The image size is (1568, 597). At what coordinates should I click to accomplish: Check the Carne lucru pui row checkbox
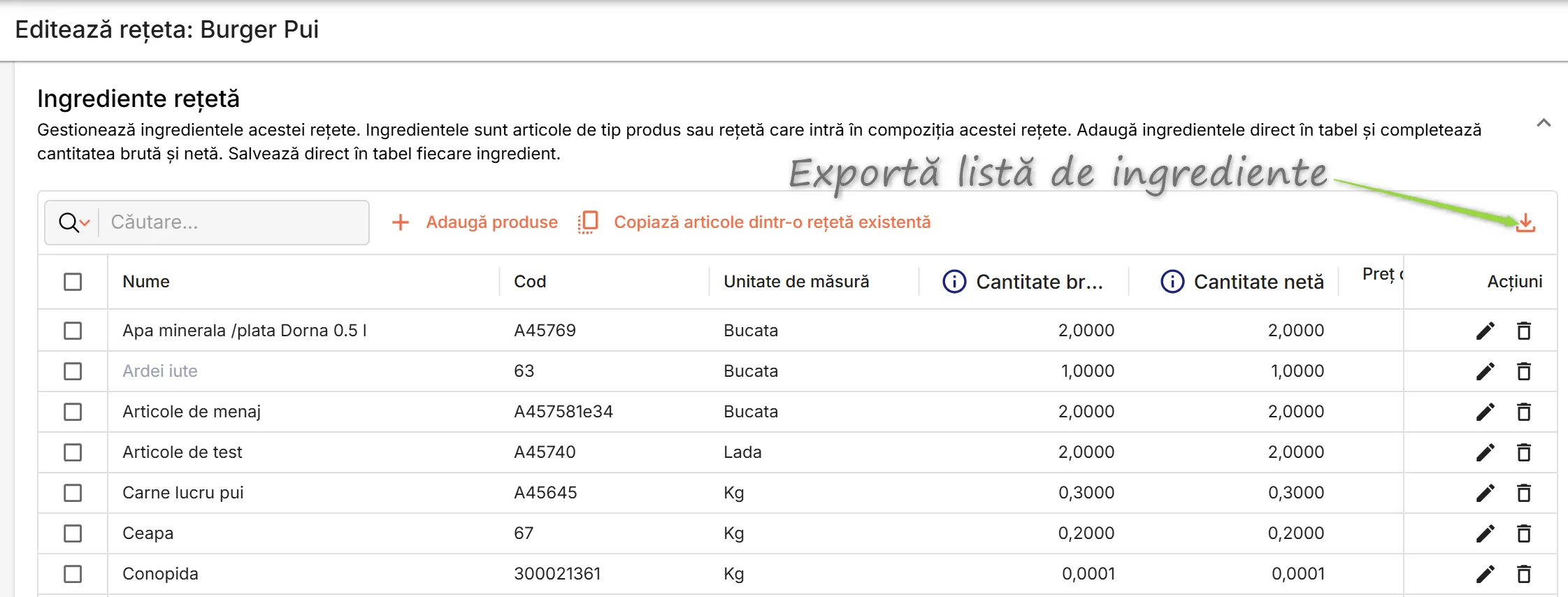(73, 493)
